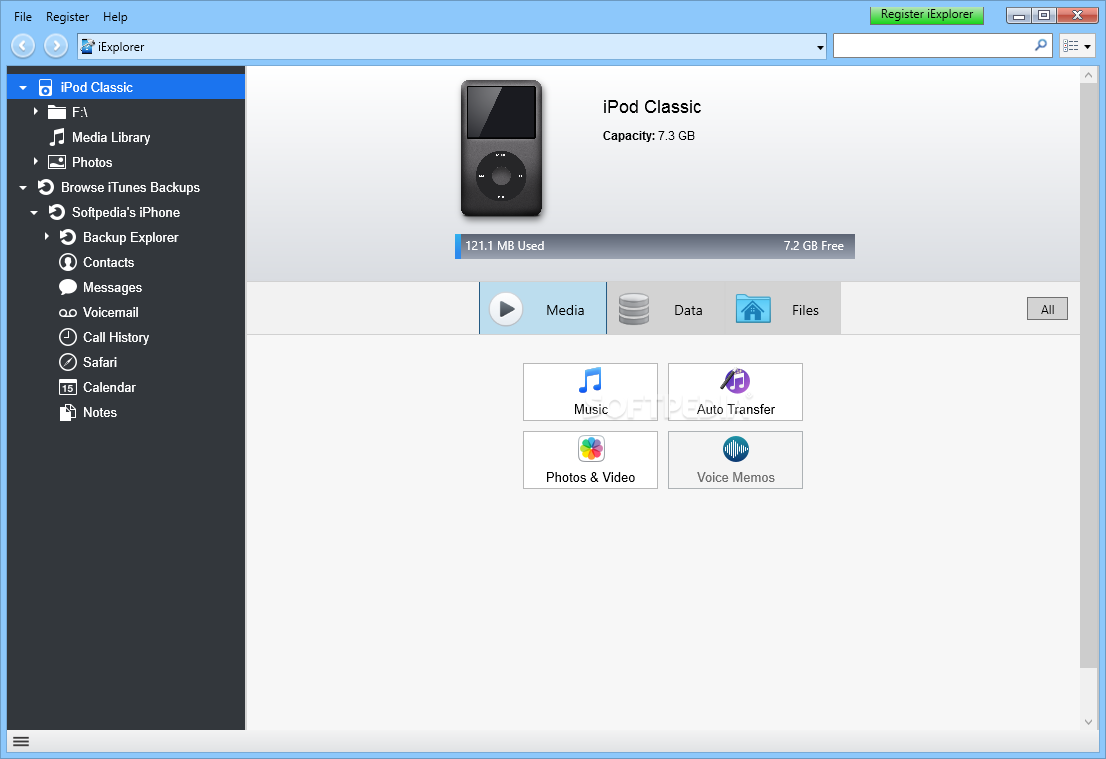Click the search magnifier icon

coord(1040,45)
